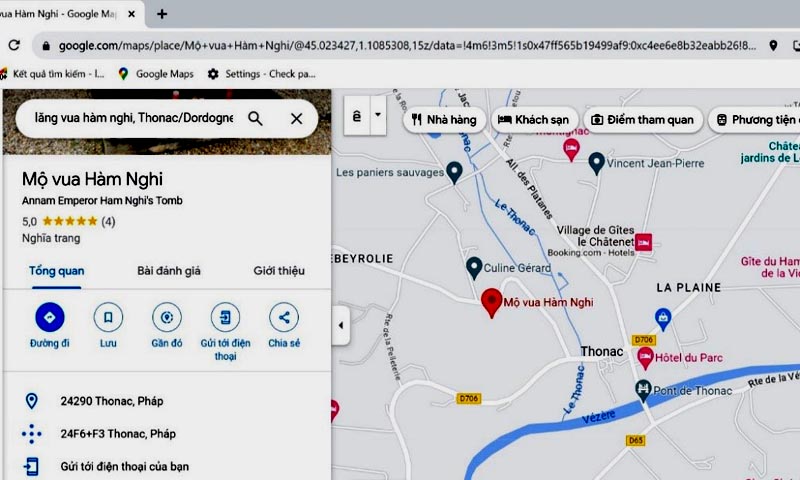Click the address bar URL
The height and width of the screenshot is (480, 800).
407,45
